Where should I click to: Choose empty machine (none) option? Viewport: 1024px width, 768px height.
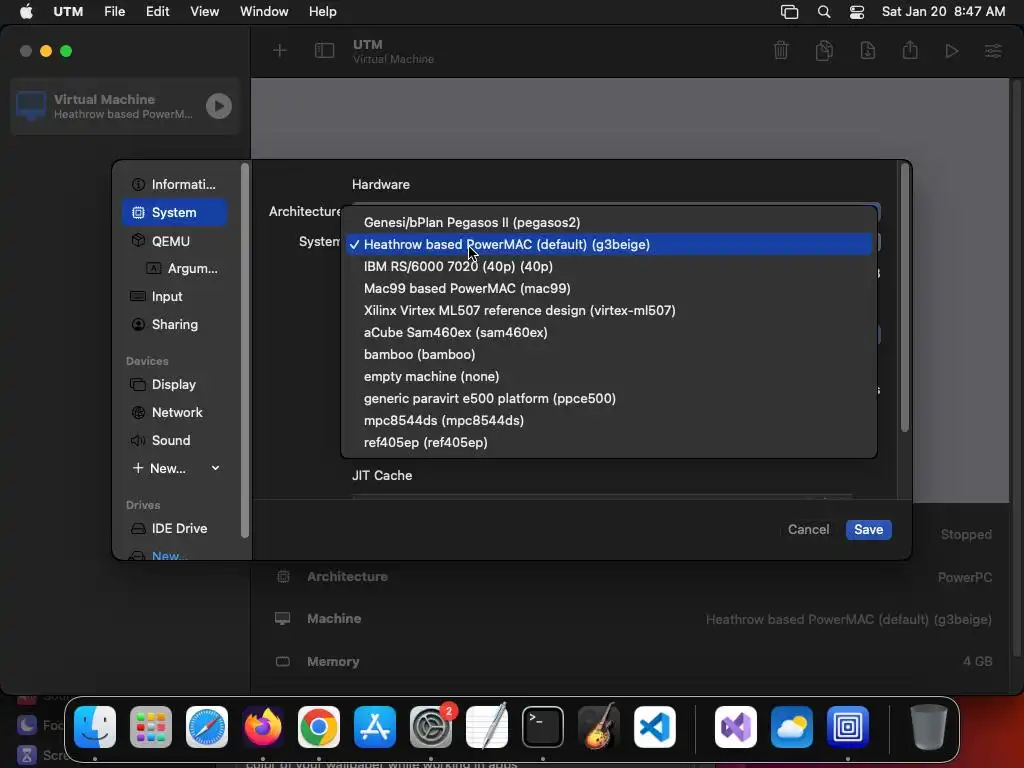pyautogui.click(x=609, y=377)
